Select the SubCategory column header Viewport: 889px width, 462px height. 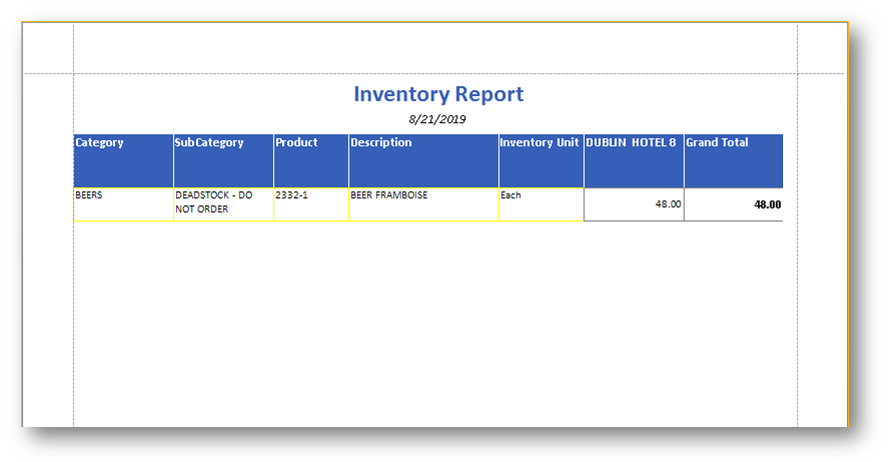point(209,143)
